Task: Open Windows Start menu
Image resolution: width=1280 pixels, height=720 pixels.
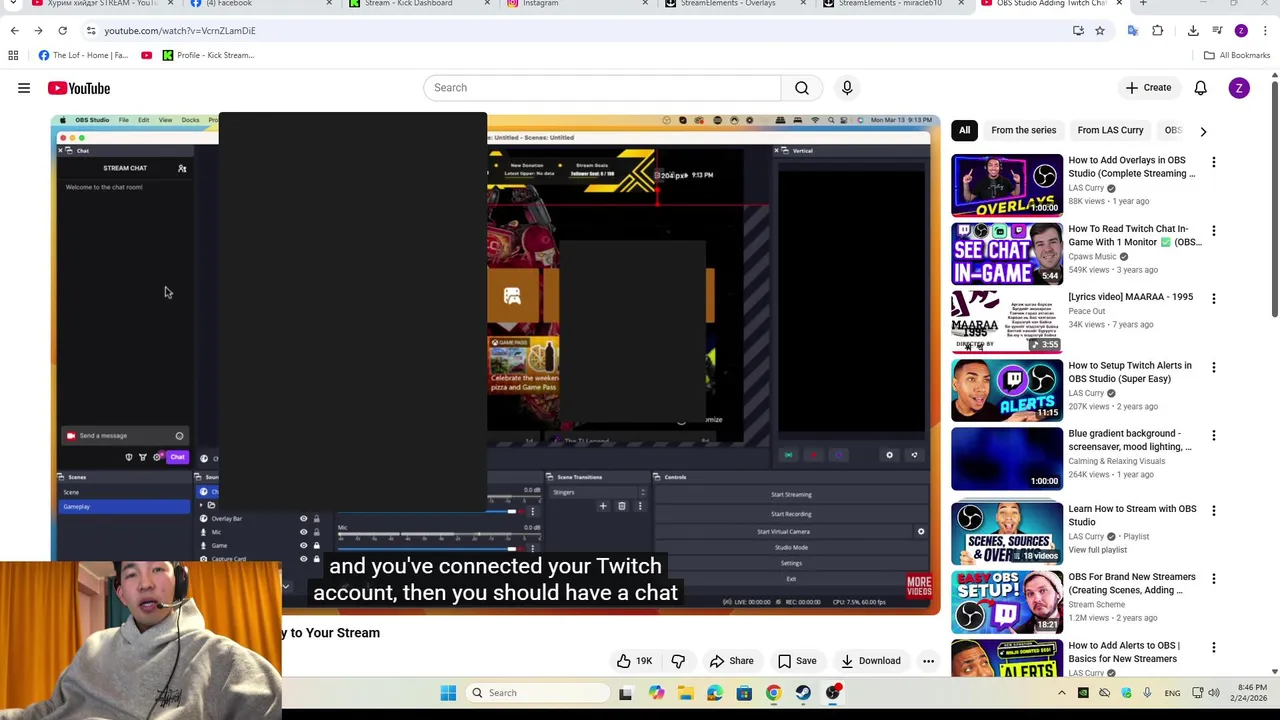Action: (x=448, y=693)
